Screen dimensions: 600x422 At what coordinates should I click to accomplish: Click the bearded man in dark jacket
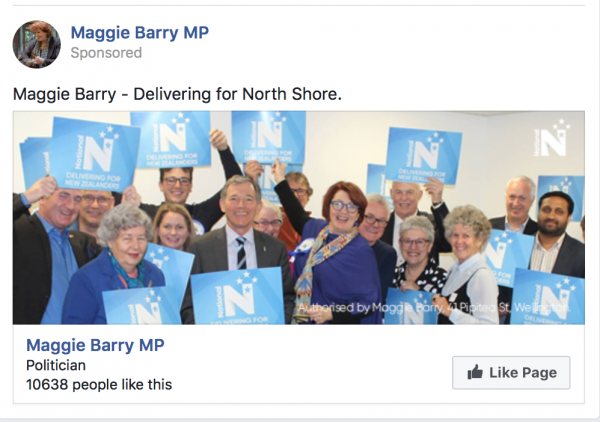(x=558, y=233)
